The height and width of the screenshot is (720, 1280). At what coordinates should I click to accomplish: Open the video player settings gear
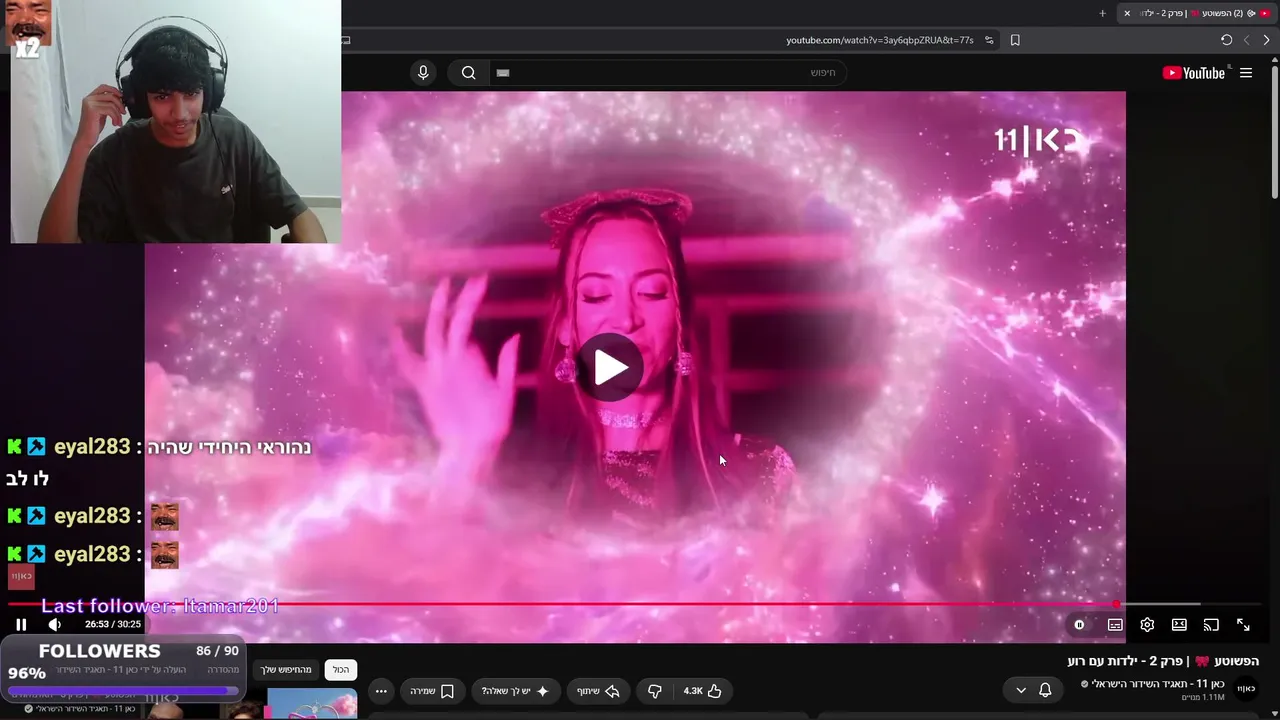pyautogui.click(x=1147, y=625)
